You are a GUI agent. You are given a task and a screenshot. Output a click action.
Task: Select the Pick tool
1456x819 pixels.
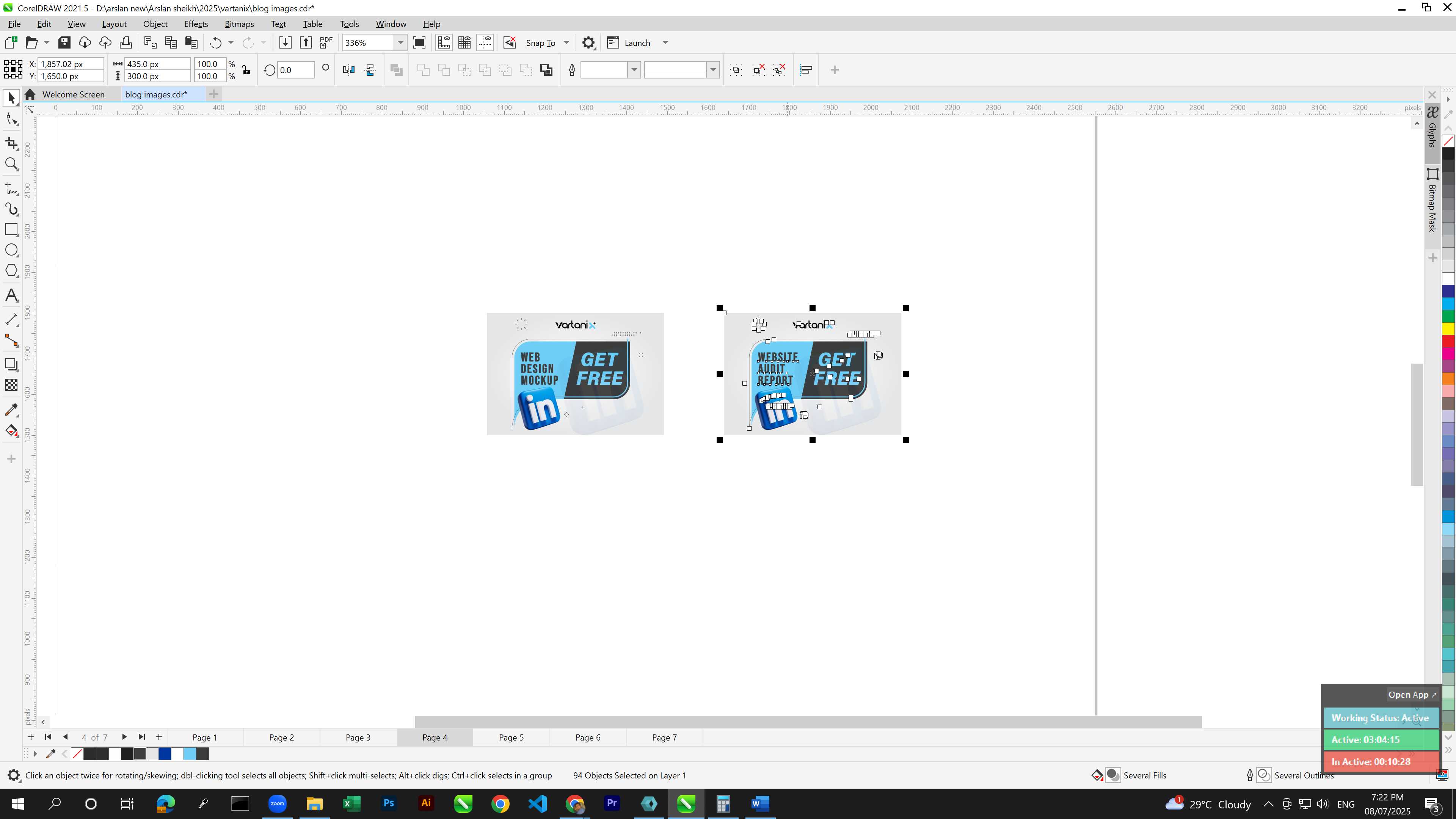[11, 98]
